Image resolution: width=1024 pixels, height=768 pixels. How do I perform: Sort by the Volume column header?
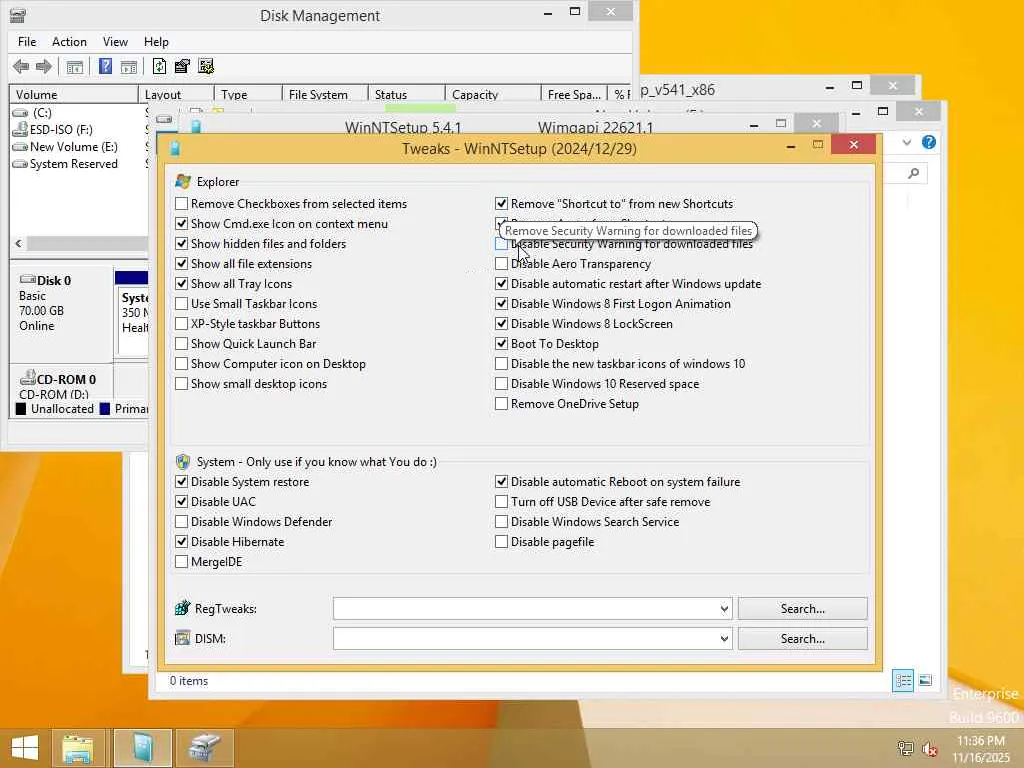pyautogui.click(x=74, y=95)
